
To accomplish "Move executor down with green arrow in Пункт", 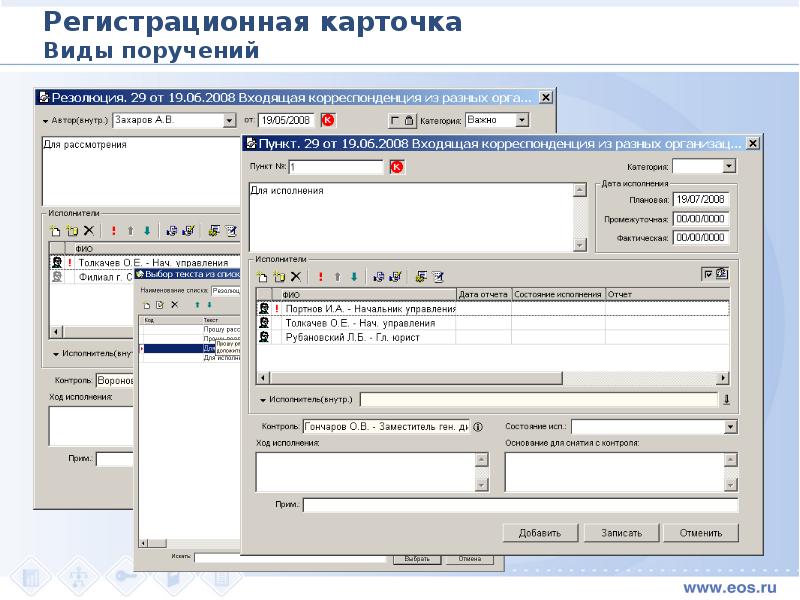I will pos(354,277).
